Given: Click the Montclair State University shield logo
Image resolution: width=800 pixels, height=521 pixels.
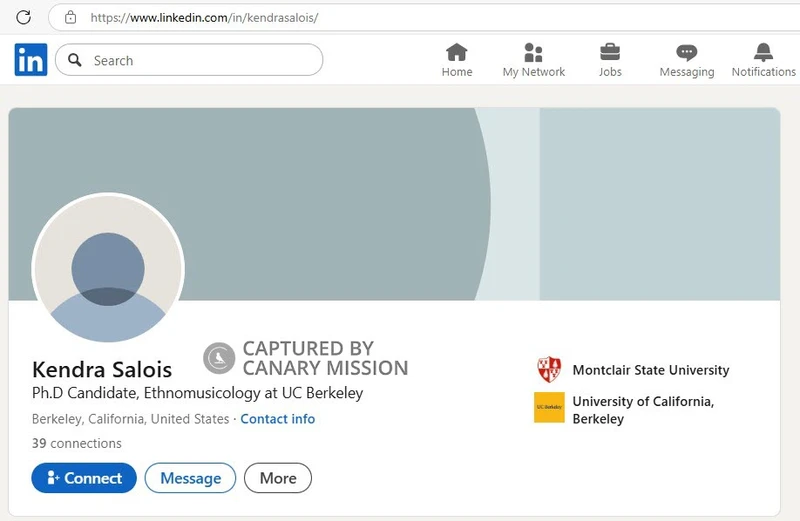Looking at the screenshot, I should 549,369.
